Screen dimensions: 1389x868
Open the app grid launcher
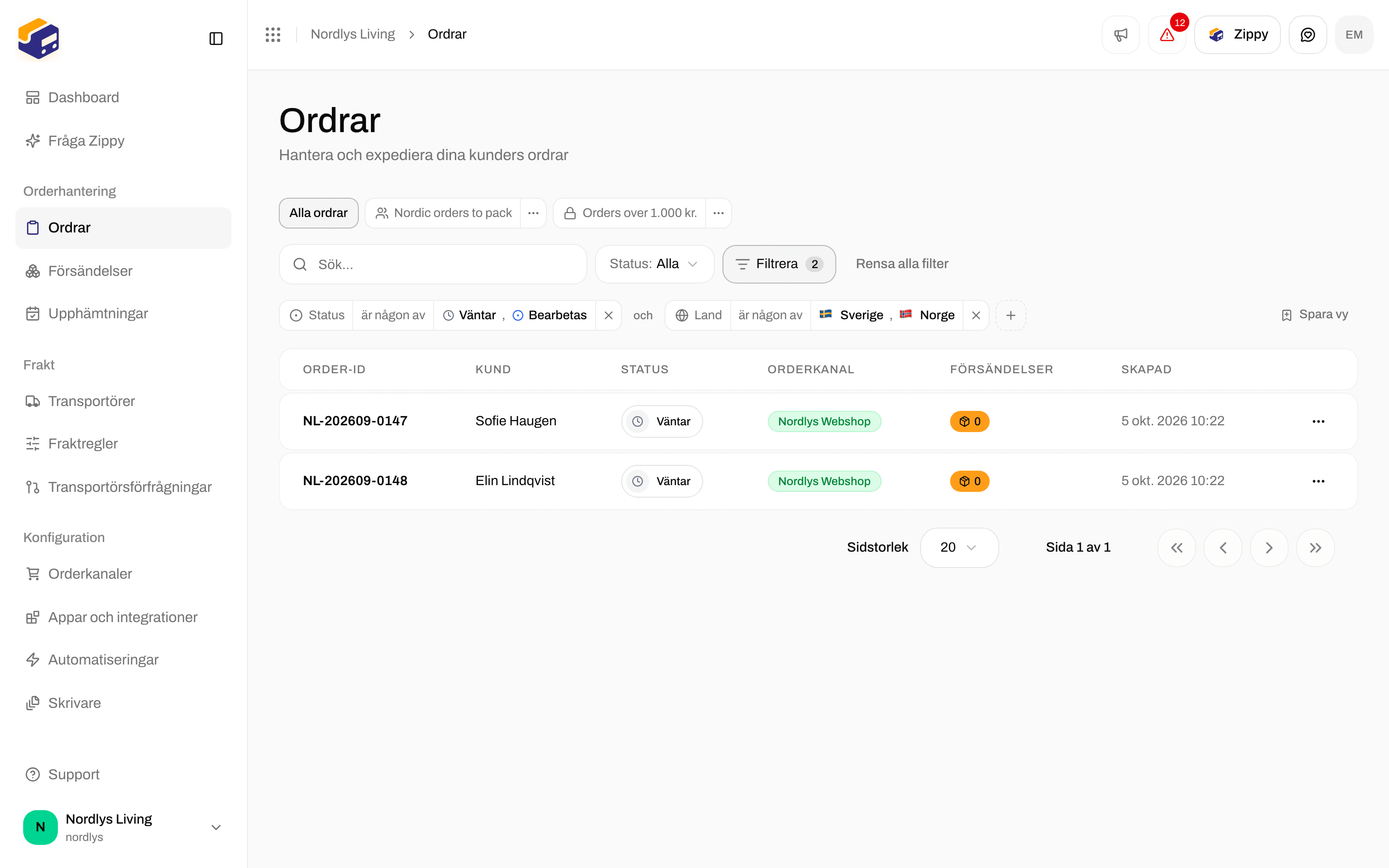(x=272, y=34)
